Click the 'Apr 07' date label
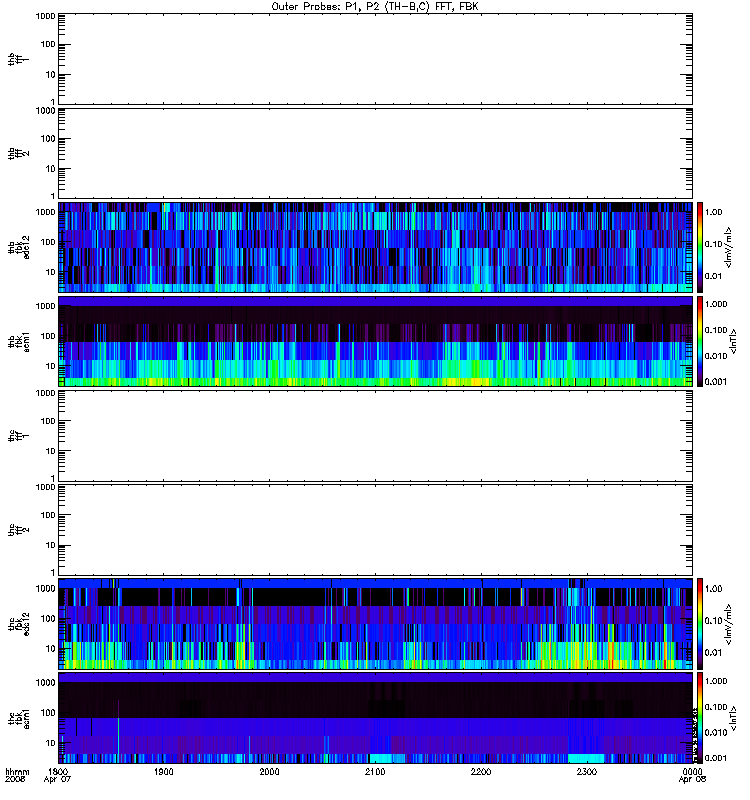 [58, 780]
